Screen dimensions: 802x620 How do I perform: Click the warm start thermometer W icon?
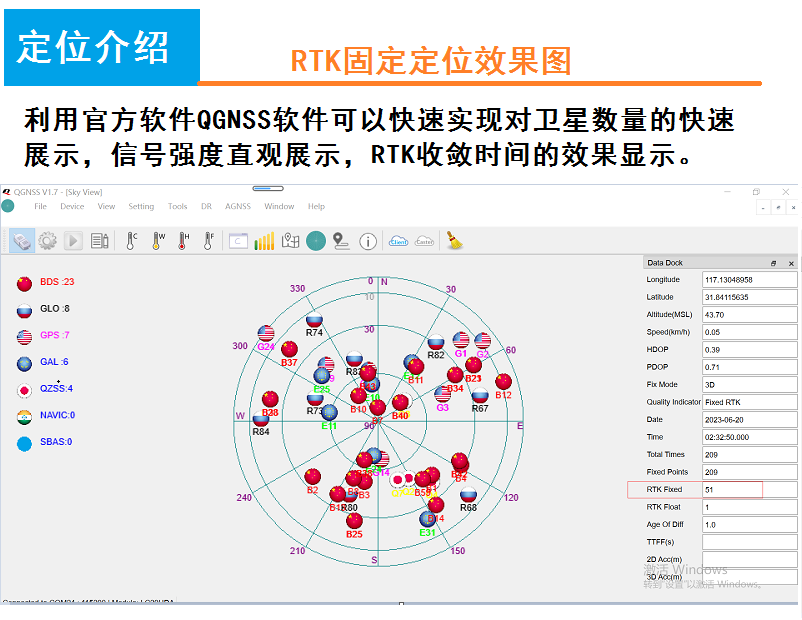click(158, 241)
